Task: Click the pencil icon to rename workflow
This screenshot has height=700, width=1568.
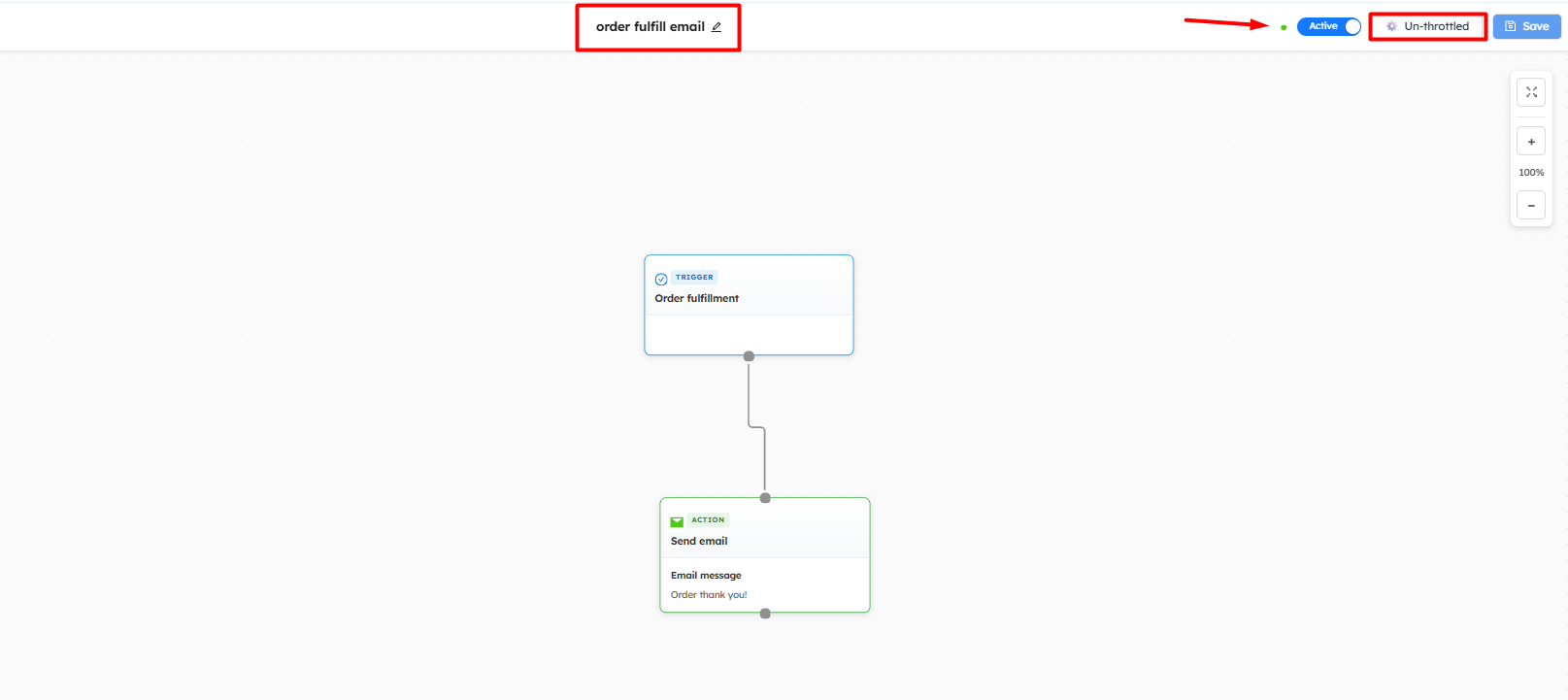Action: coord(717,27)
